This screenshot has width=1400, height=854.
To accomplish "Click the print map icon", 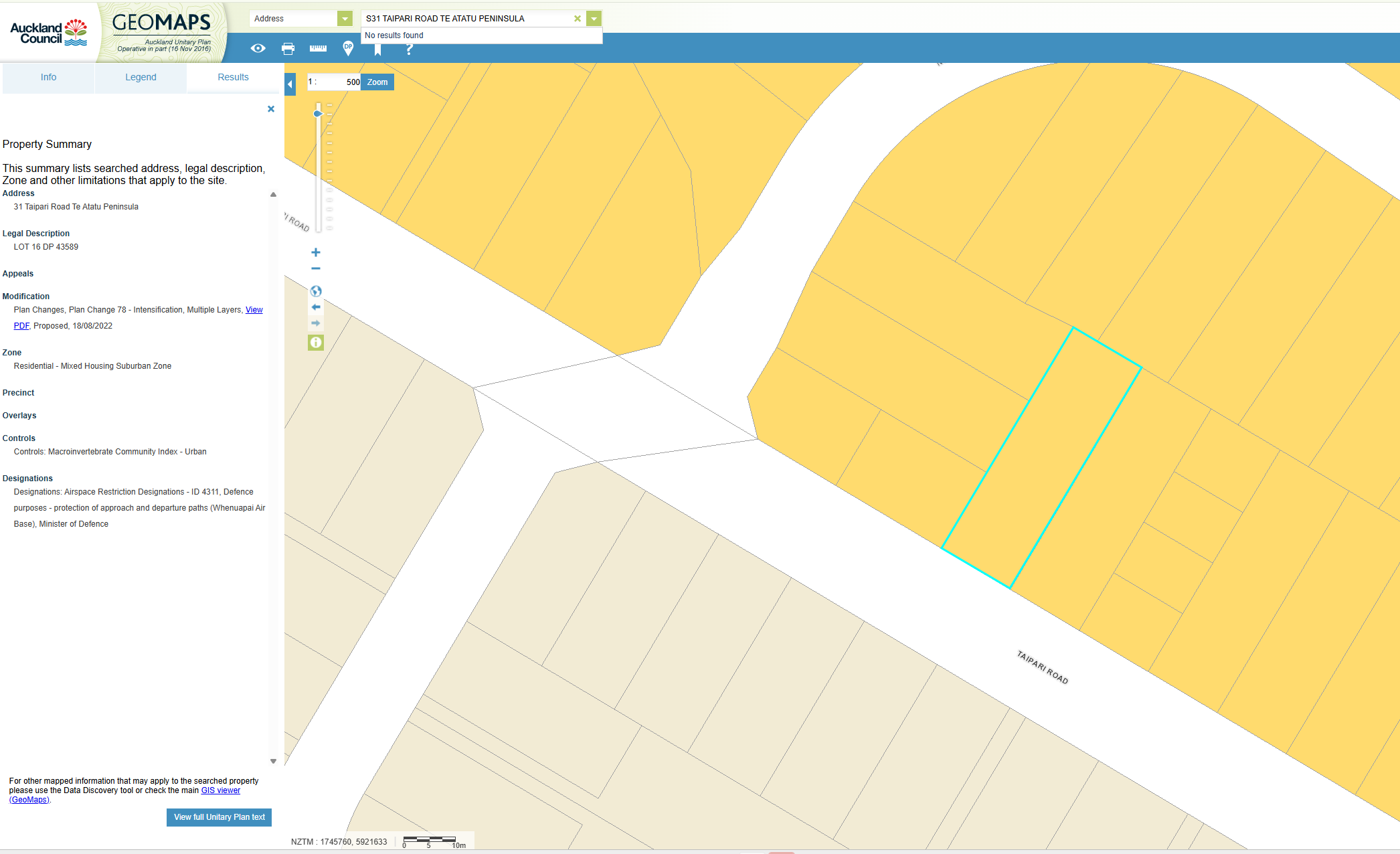I will pos(288,48).
